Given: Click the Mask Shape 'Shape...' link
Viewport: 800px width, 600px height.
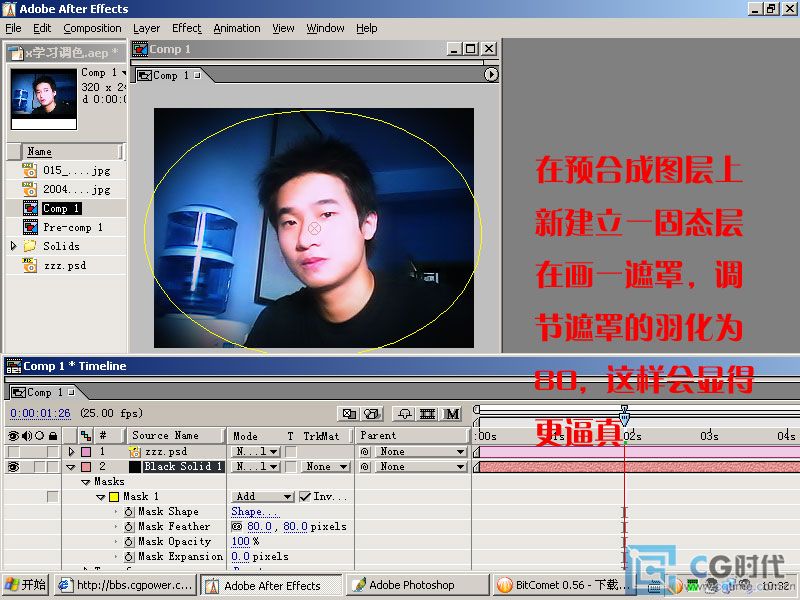Looking at the screenshot, I should click(x=255, y=512).
